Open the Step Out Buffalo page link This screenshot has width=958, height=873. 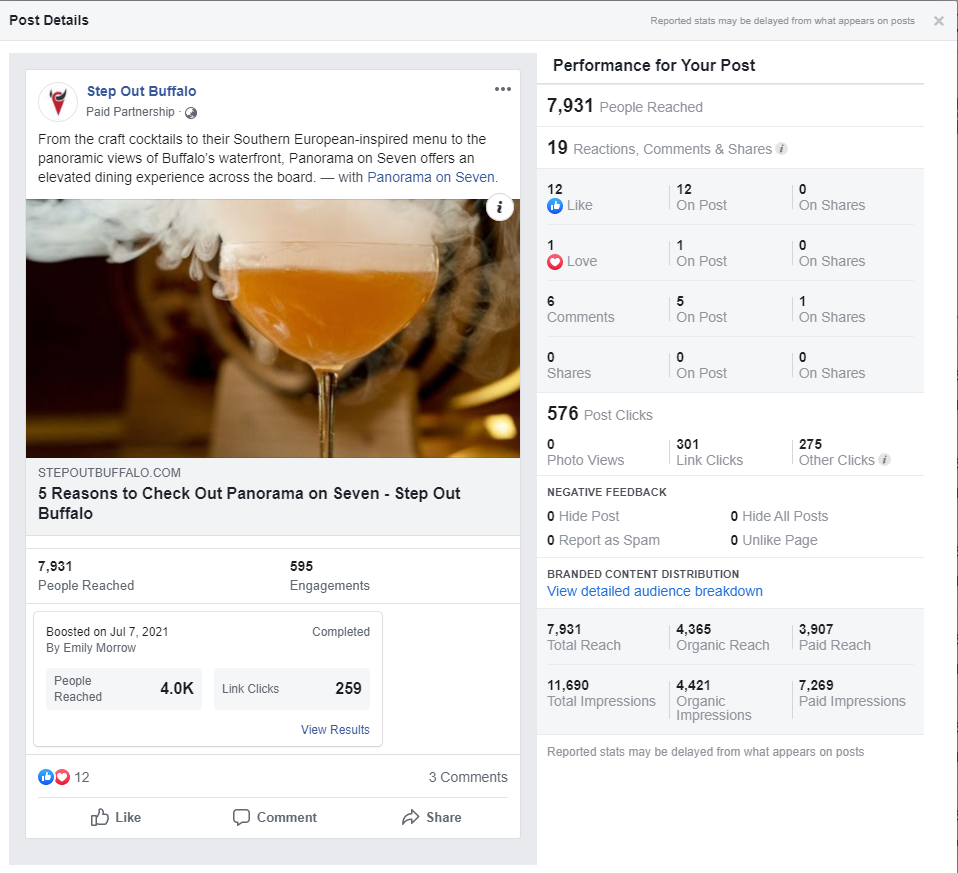pos(141,91)
